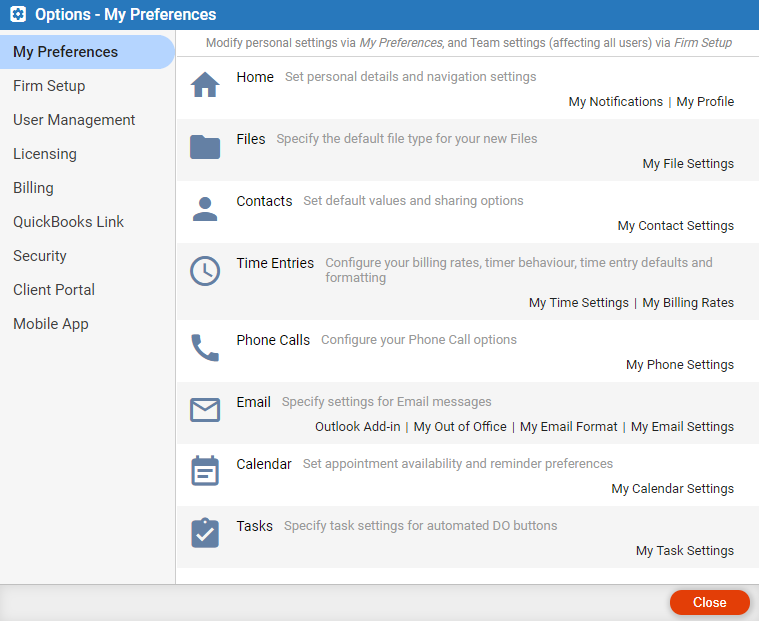Viewport: 759px width, 621px height.
Task: Click the Calendar icon
Action: click(x=205, y=470)
